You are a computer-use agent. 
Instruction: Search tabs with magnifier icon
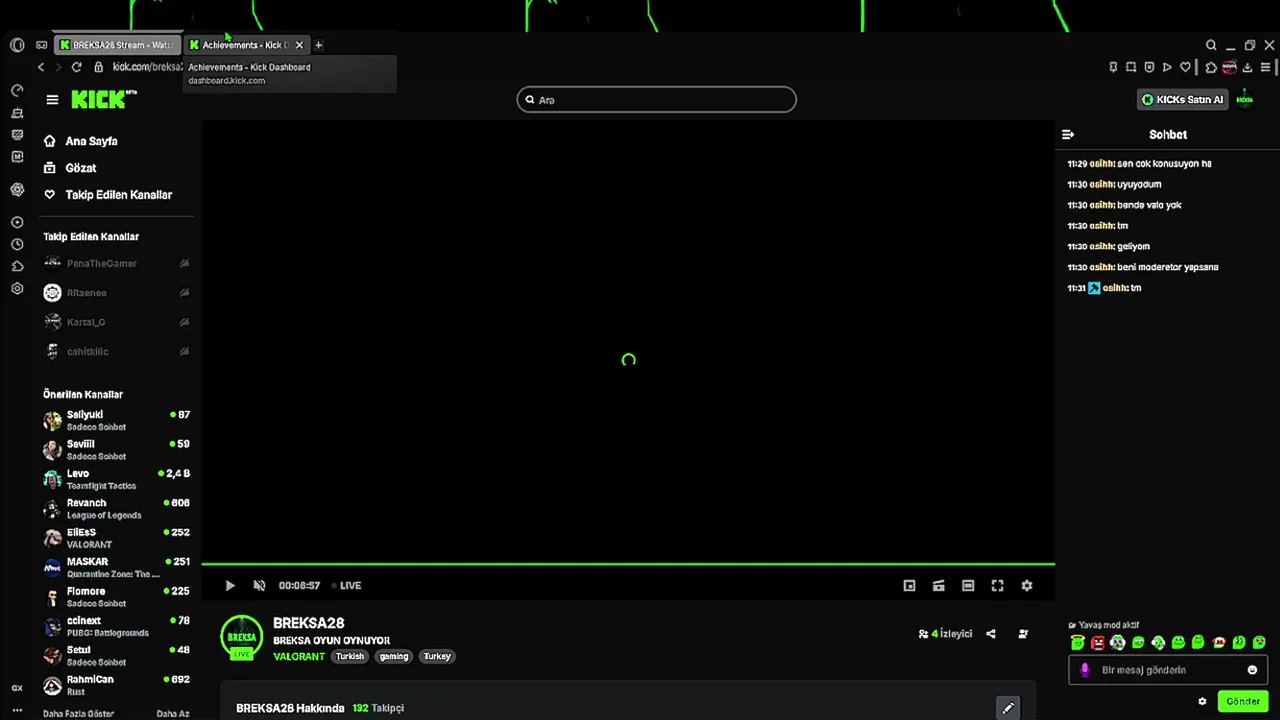(1211, 45)
